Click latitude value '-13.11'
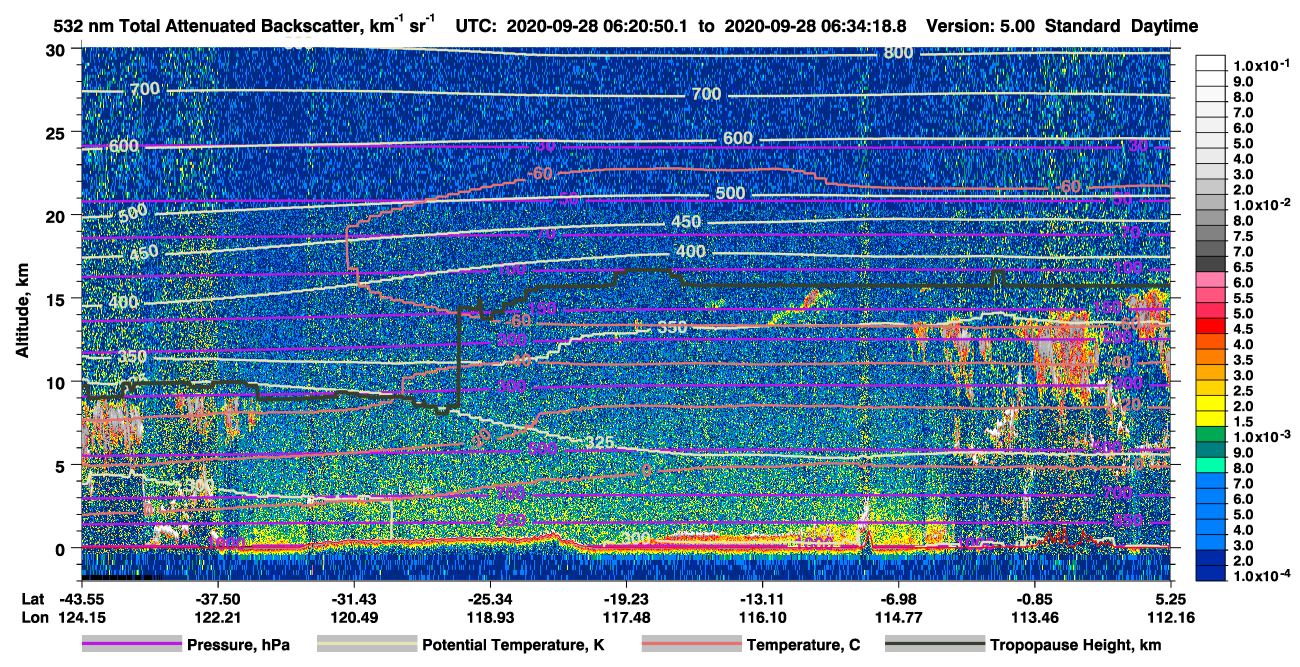Screen dimensions: 1300x667 763,598
